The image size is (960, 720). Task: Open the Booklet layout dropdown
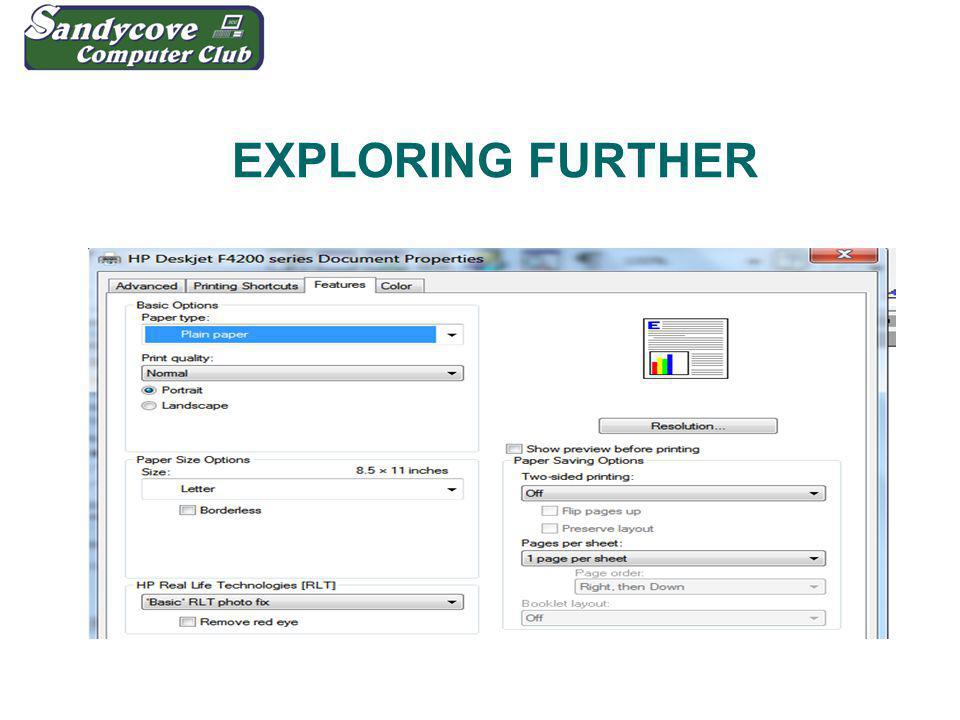point(673,618)
